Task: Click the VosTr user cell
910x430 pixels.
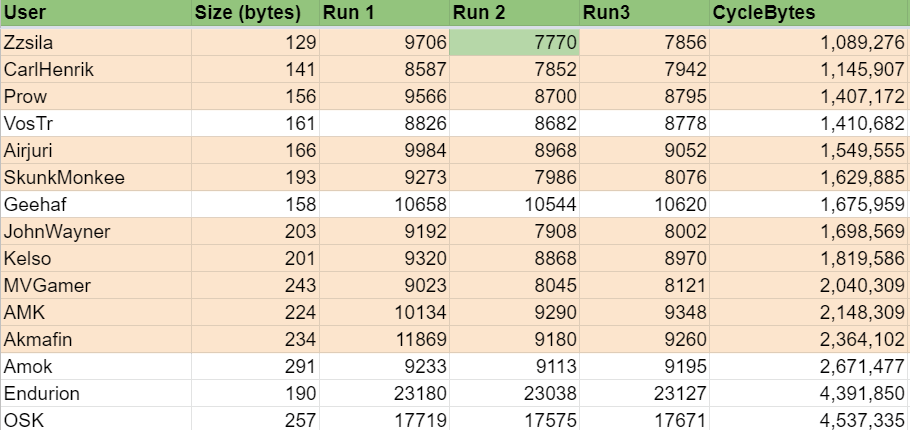Action: pos(96,124)
